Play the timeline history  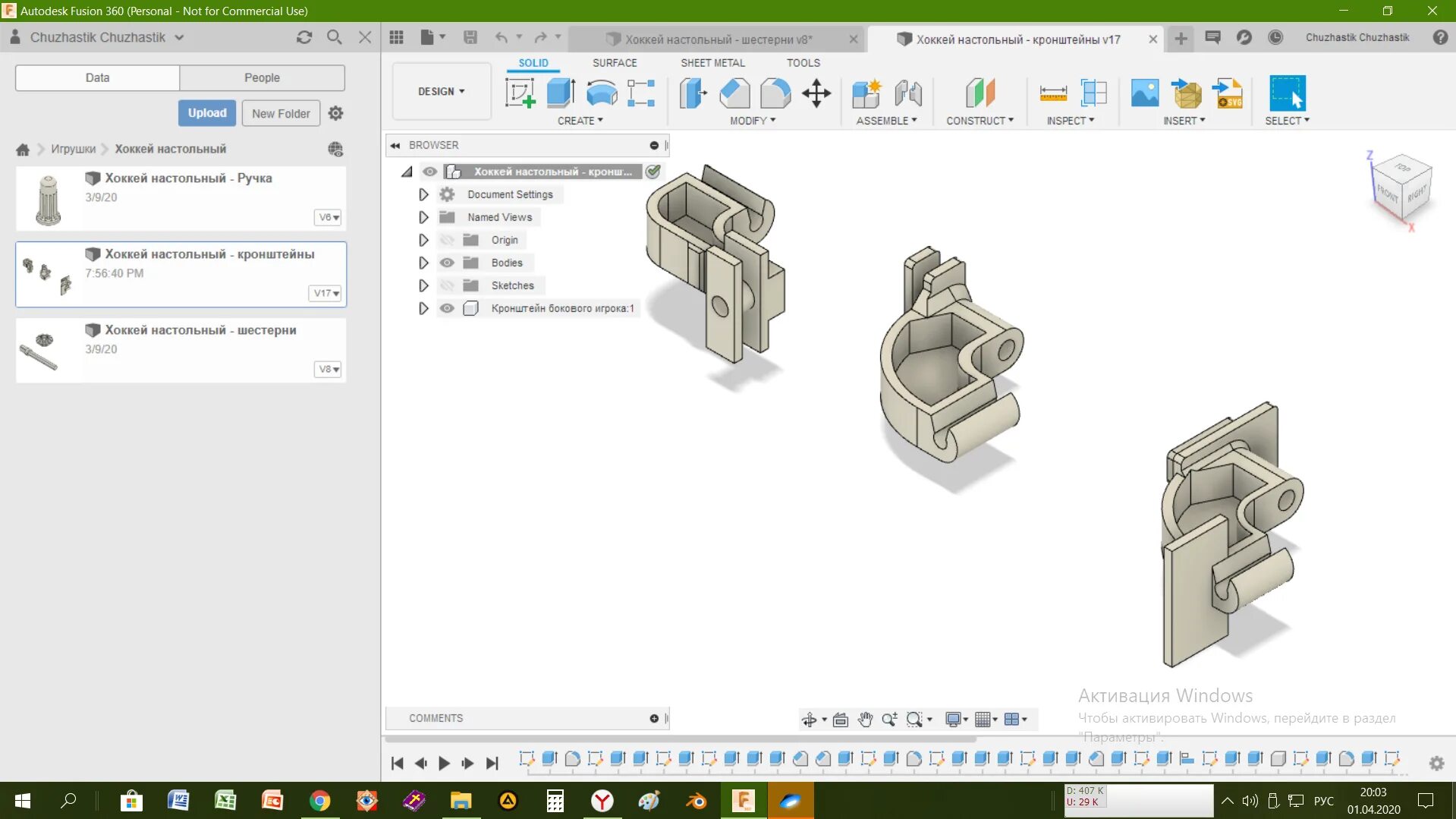coord(445,763)
